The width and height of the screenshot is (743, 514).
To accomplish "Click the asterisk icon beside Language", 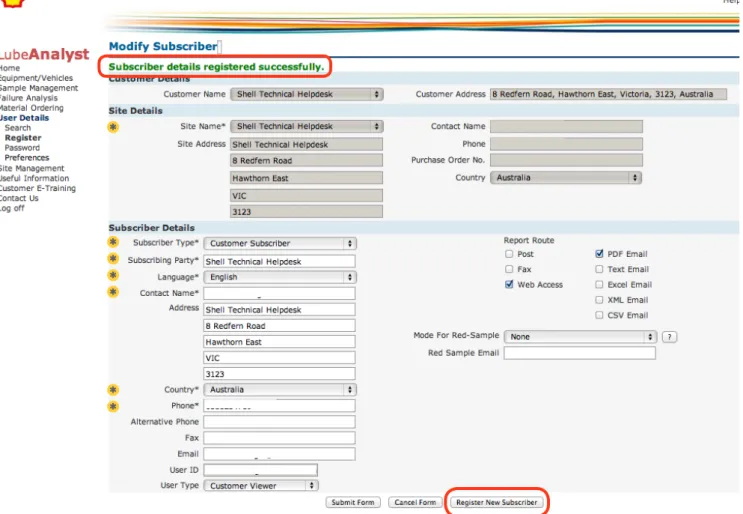I will [113, 275].
